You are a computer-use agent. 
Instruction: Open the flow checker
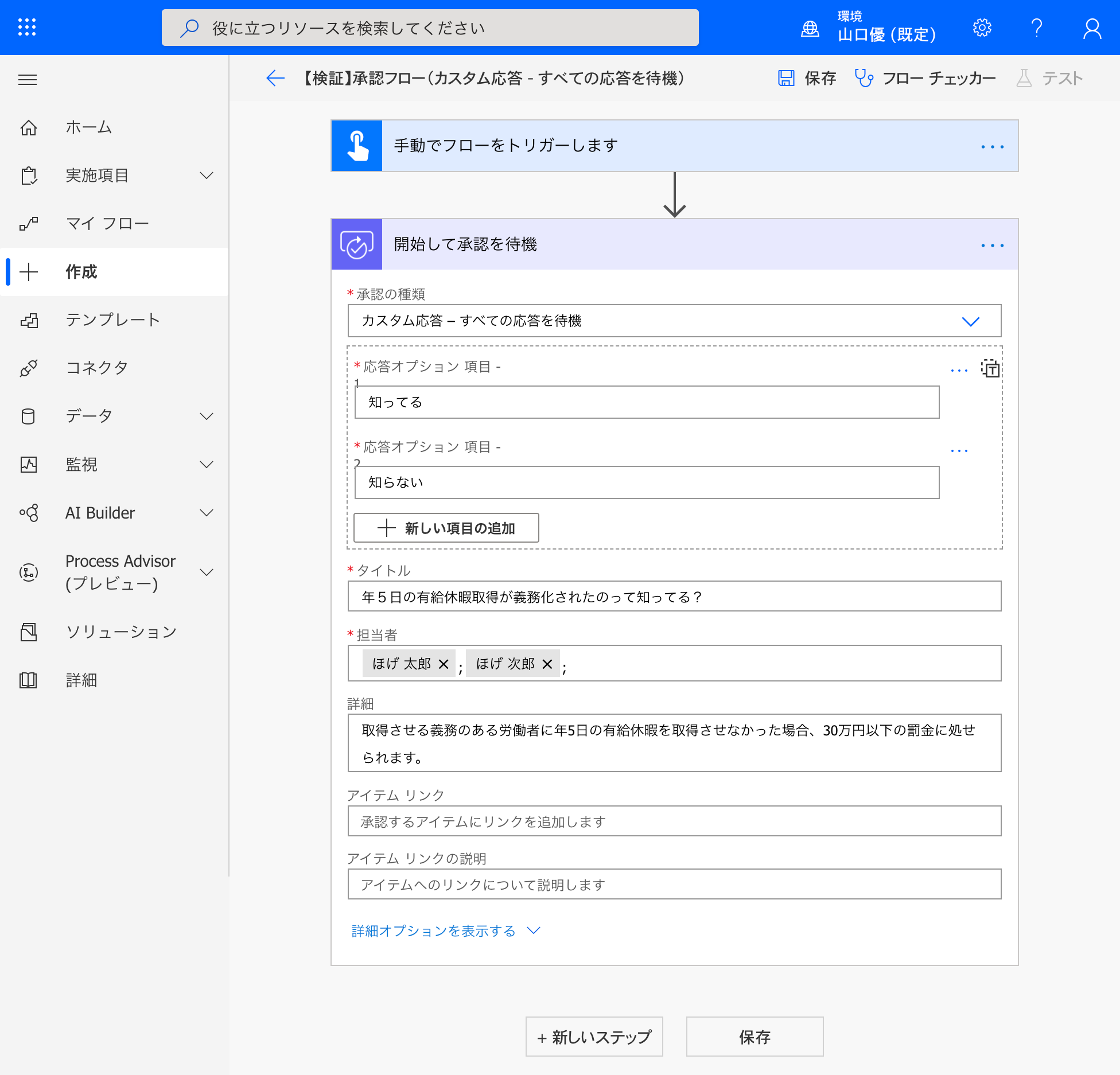pos(924,78)
